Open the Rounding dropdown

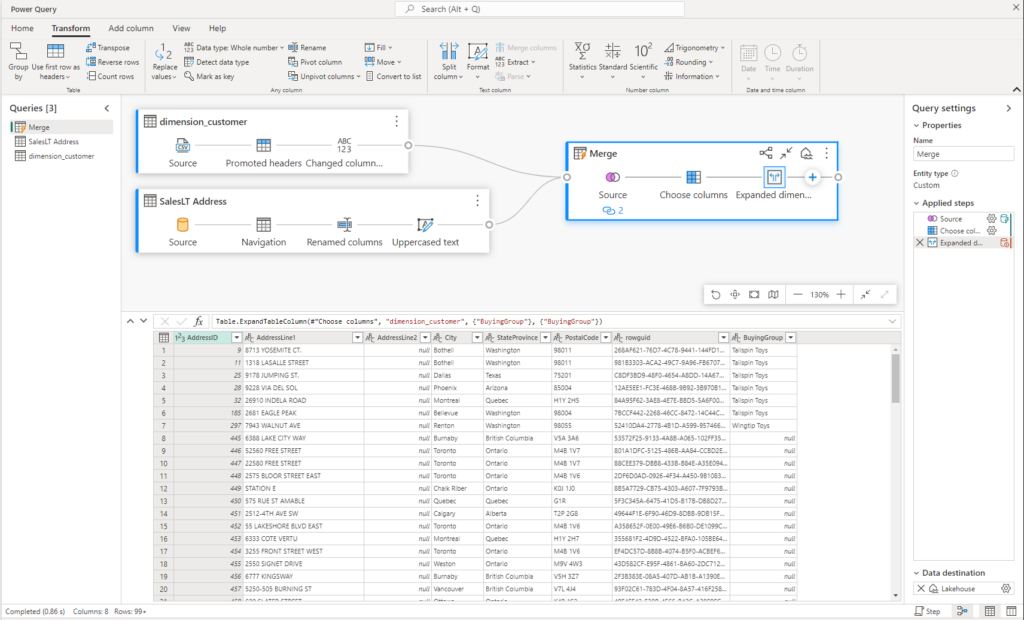coord(689,62)
